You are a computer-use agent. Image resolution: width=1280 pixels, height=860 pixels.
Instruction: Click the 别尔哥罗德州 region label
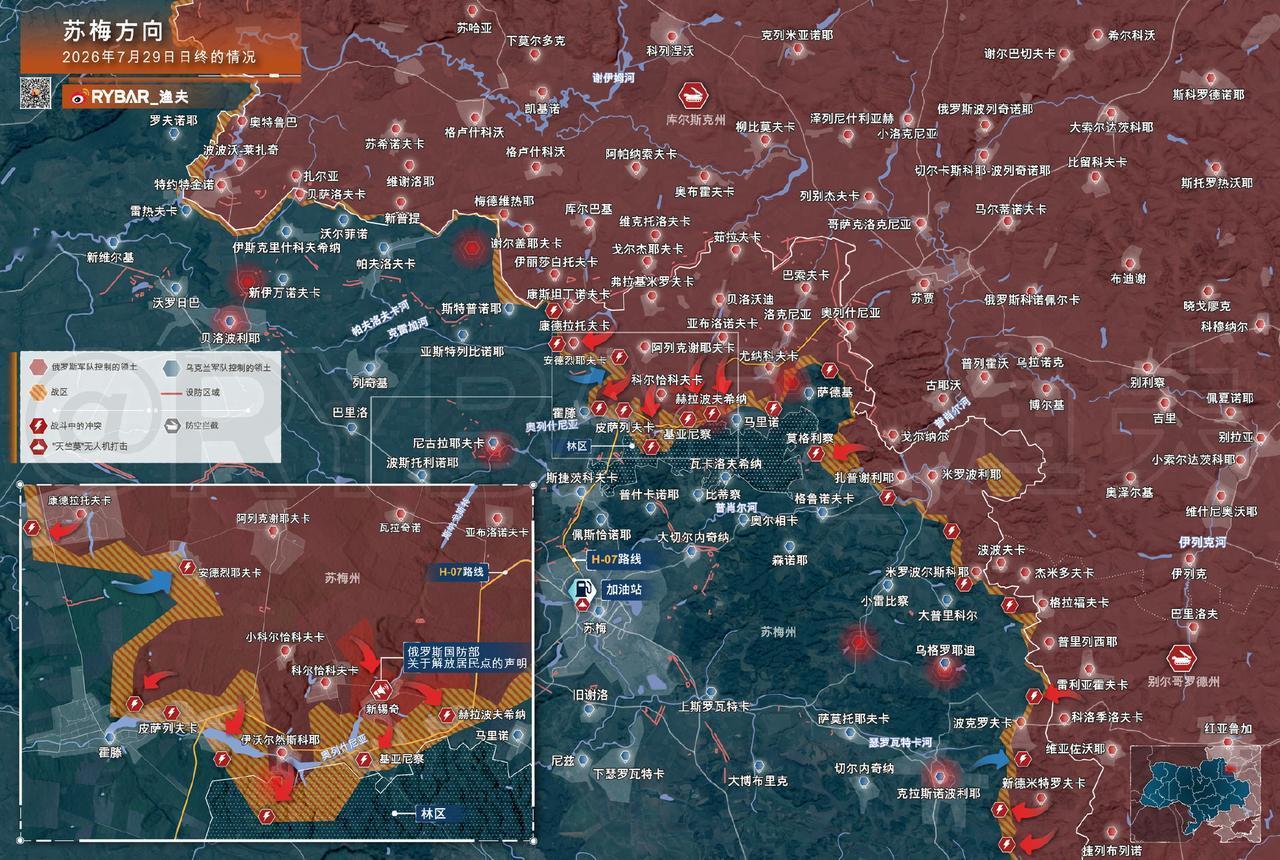pyautogui.click(x=1184, y=681)
